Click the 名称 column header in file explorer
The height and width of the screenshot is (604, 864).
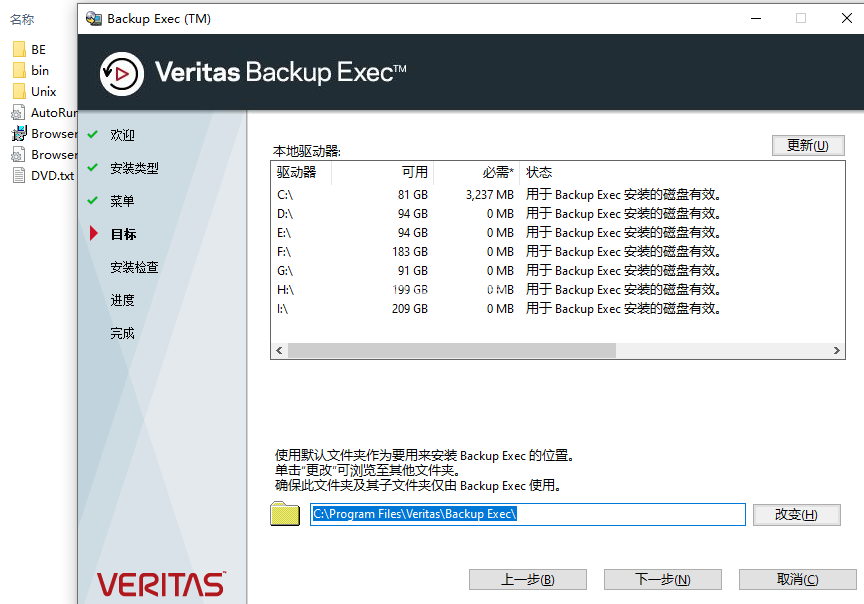click(x=22, y=19)
